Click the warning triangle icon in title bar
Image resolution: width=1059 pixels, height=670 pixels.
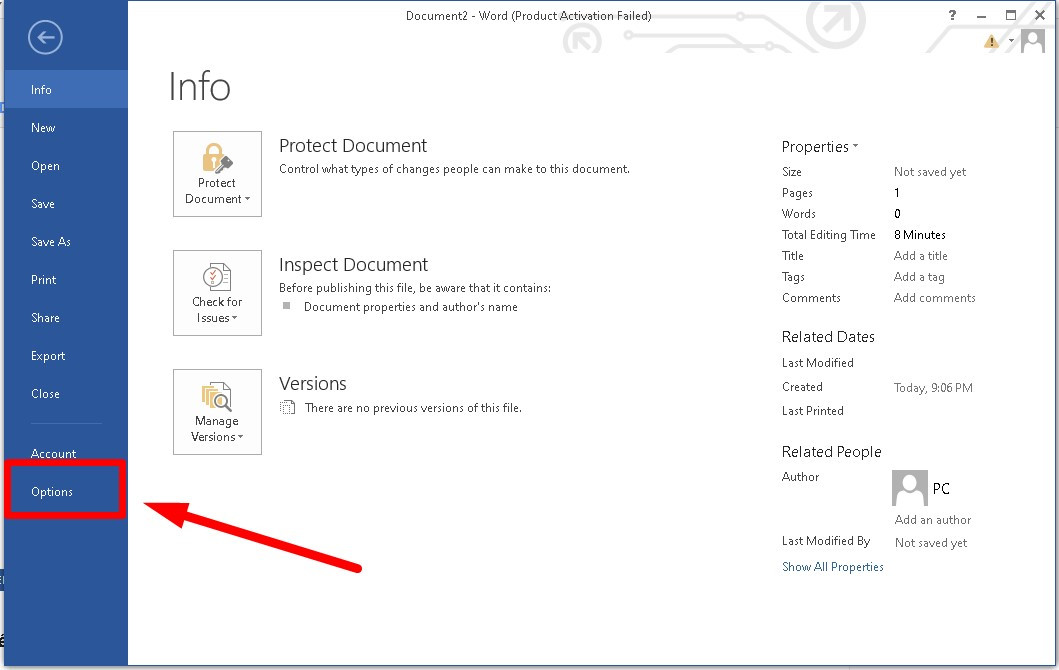click(991, 41)
